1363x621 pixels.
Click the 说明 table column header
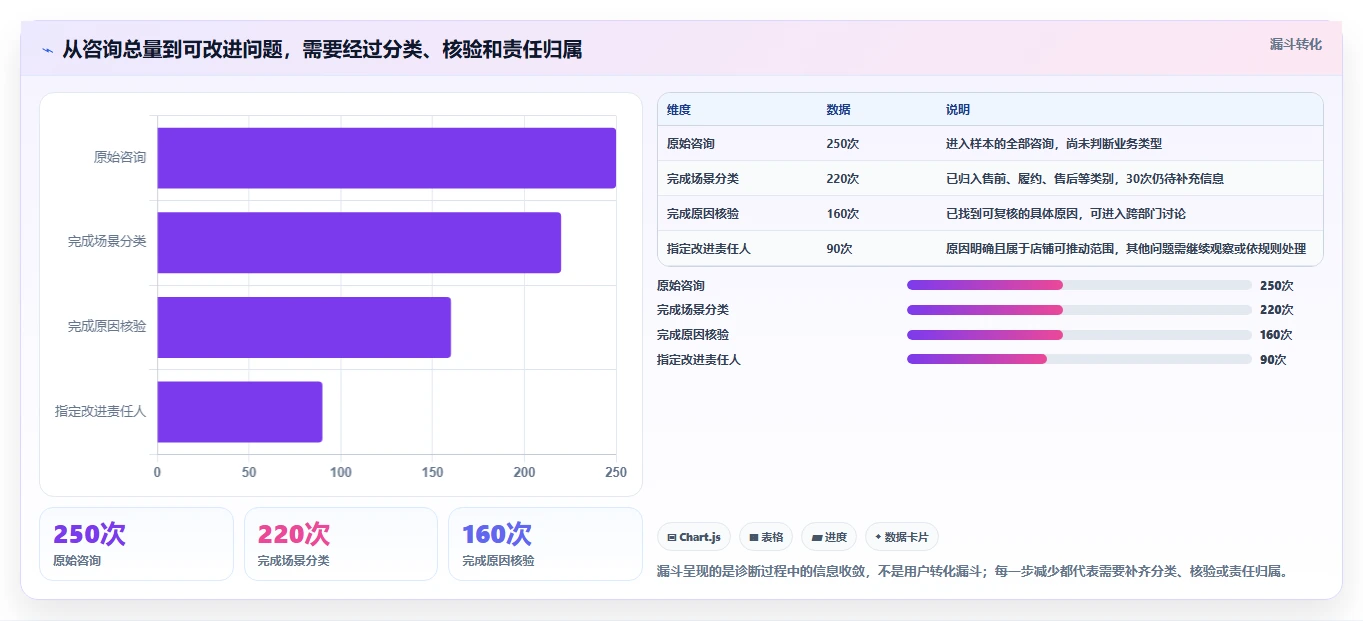pyautogui.click(x=958, y=110)
